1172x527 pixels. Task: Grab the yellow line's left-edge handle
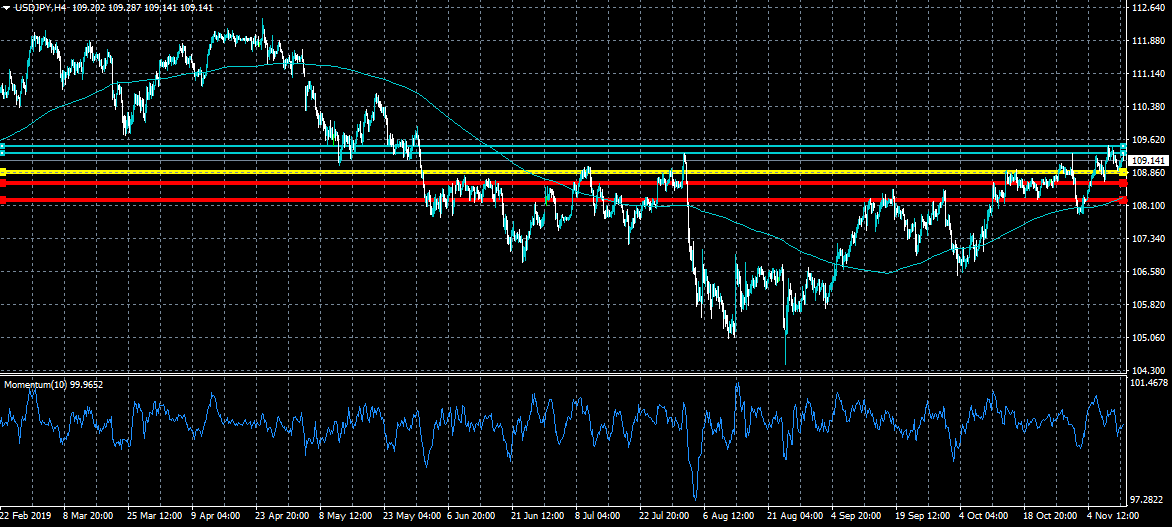(3, 172)
